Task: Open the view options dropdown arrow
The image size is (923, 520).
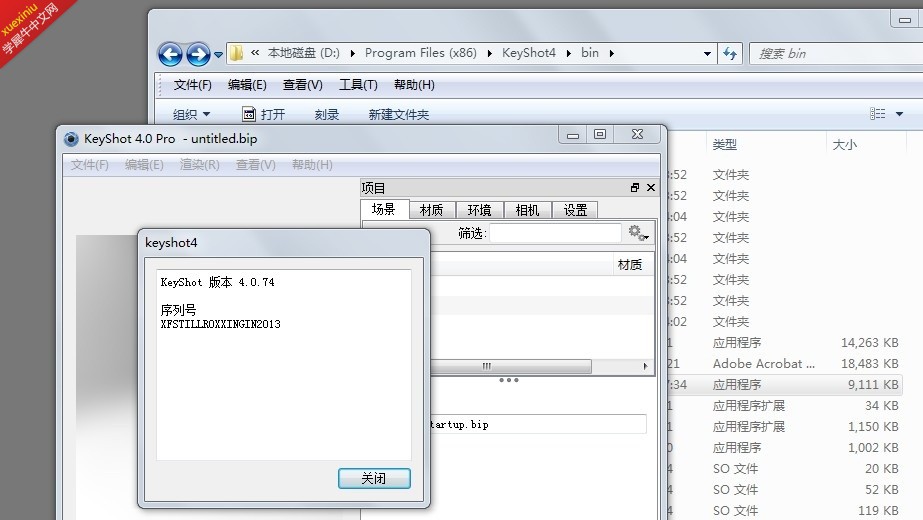Action: coord(899,114)
